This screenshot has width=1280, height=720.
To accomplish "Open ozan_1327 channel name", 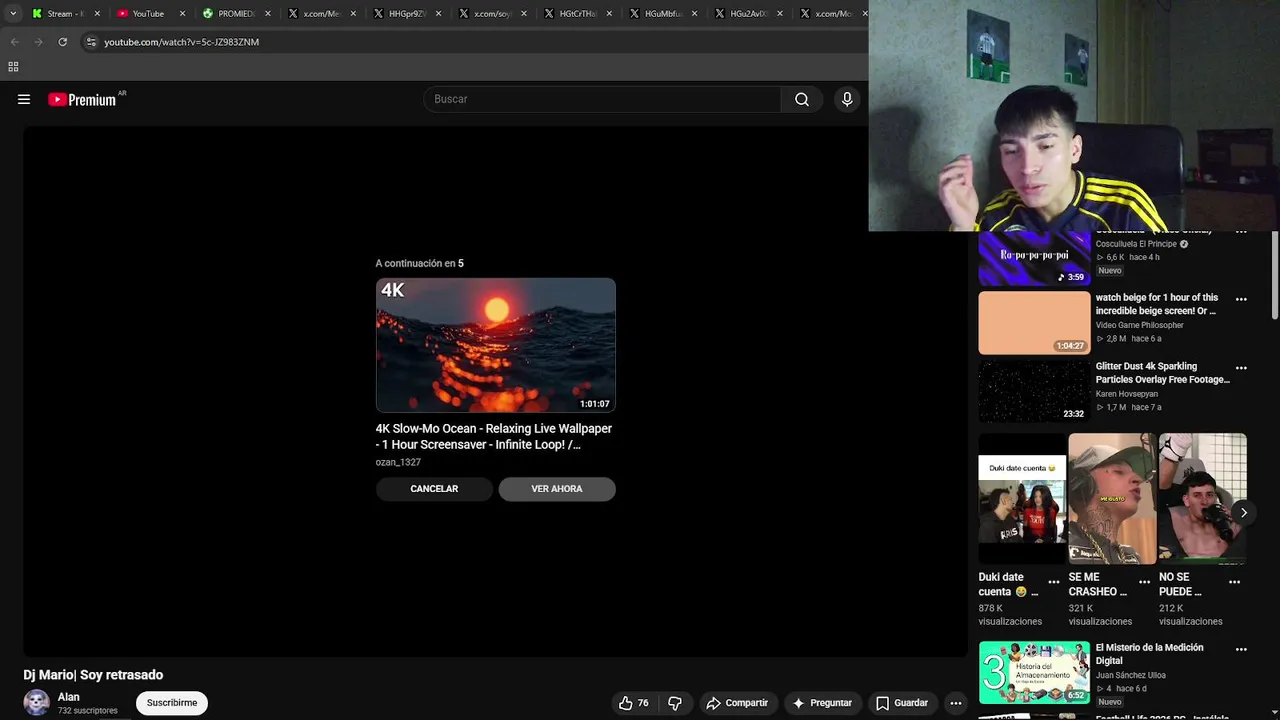I will click(398, 462).
